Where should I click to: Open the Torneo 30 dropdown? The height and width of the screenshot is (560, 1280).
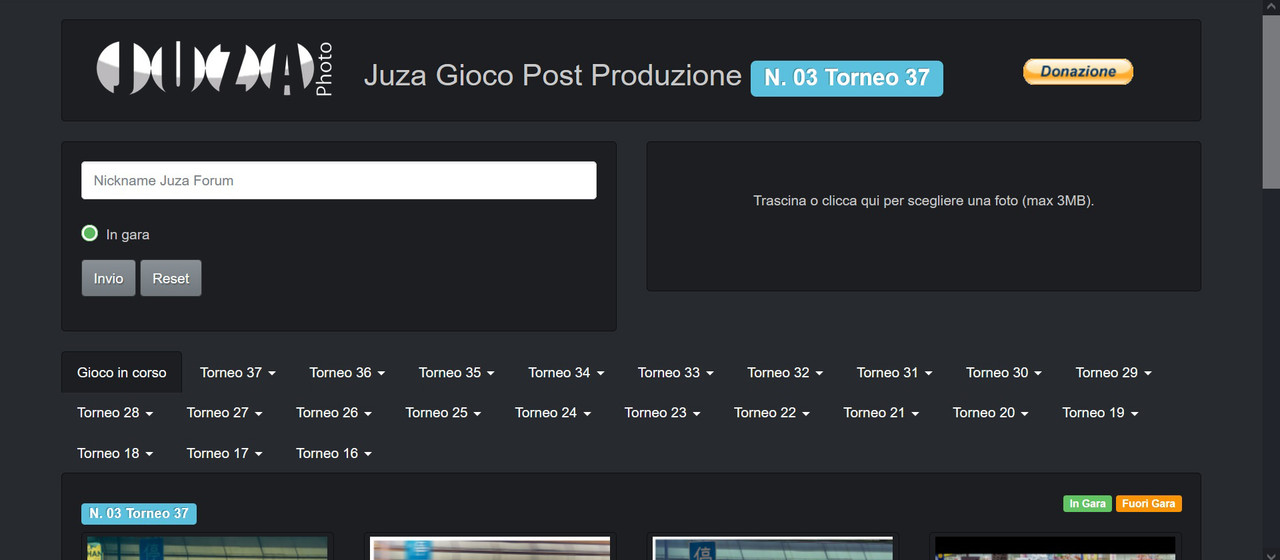point(1004,372)
